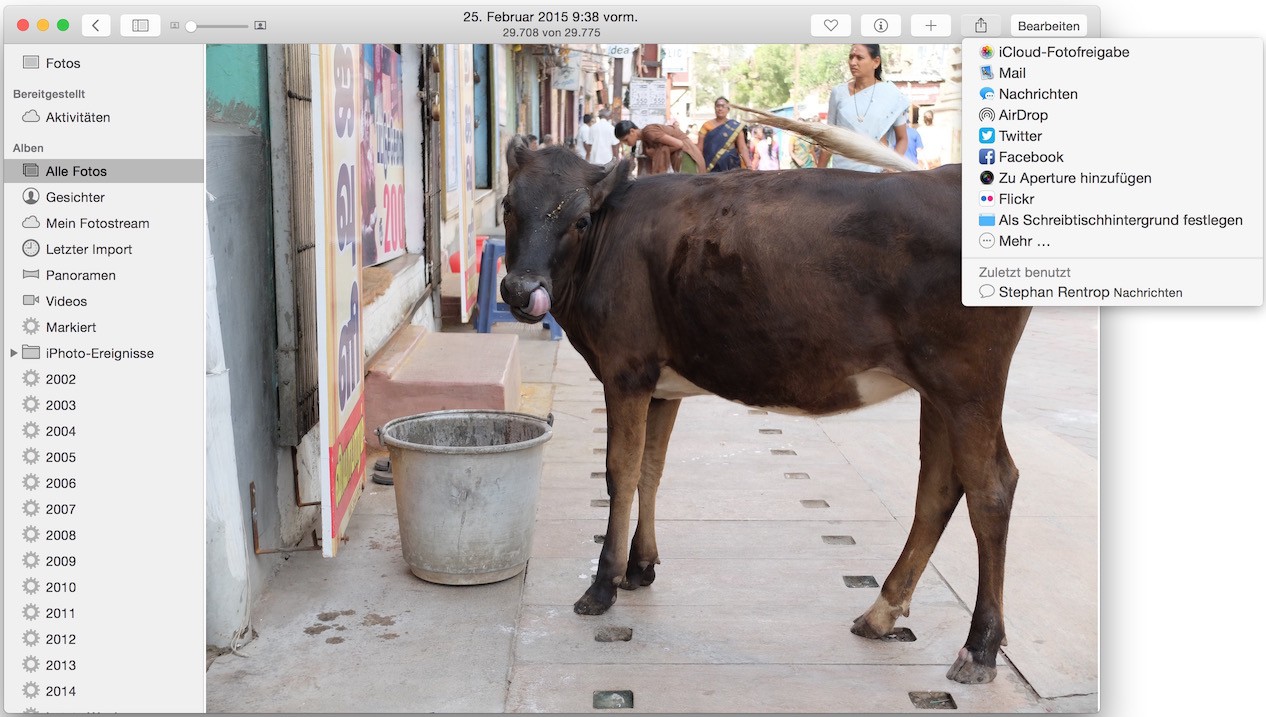This screenshot has height=717, width=1266.
Task: Share to Facebook
Action: click(x=1030, y=157)
